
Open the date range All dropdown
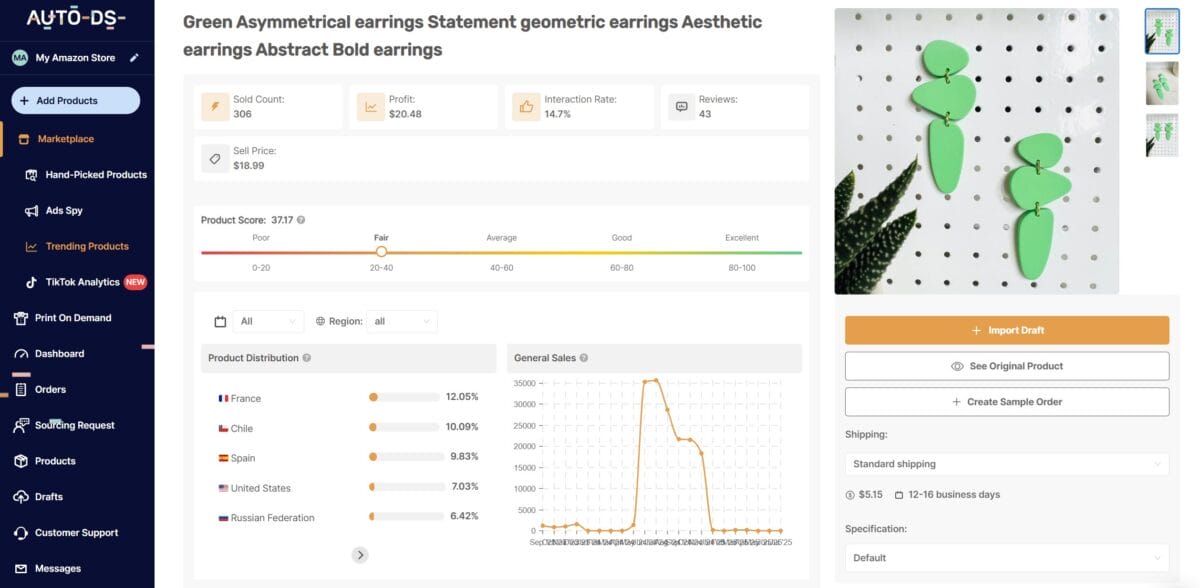268,322
